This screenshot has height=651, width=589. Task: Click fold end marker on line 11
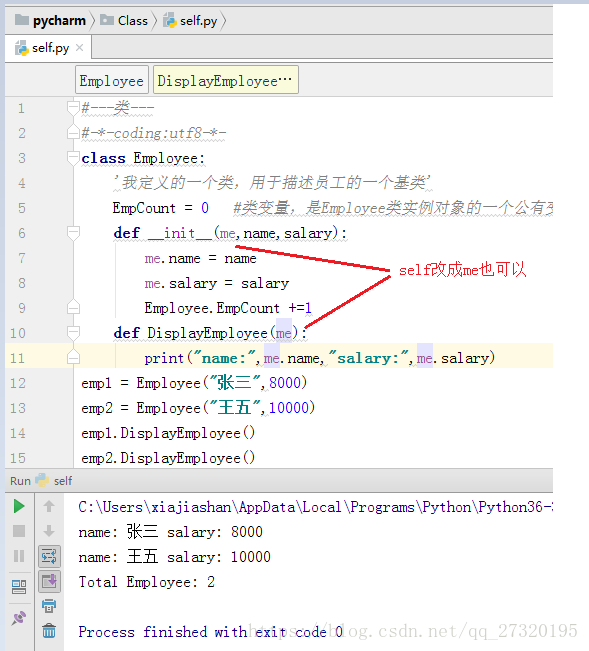pos(73,357)
